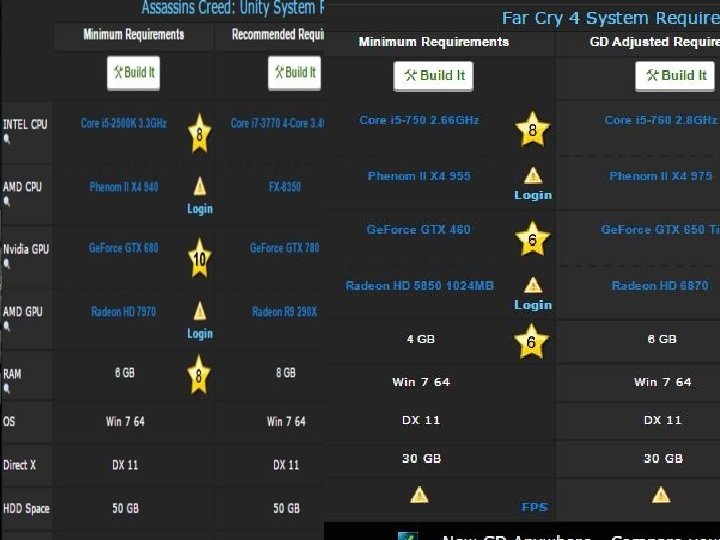This screenshot has width=720, height=540.
Task: Click the Login link beside Radeon HD 5850
Action: pos(533,305)
